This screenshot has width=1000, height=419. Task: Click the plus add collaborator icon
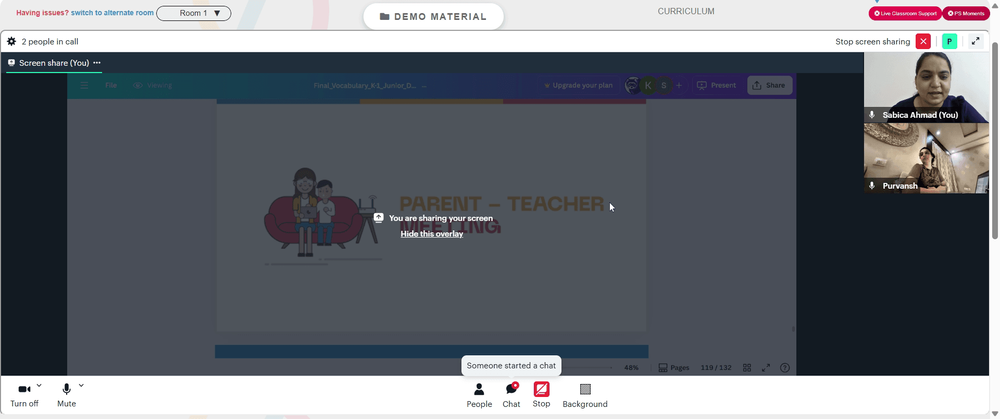pos(679,85)
